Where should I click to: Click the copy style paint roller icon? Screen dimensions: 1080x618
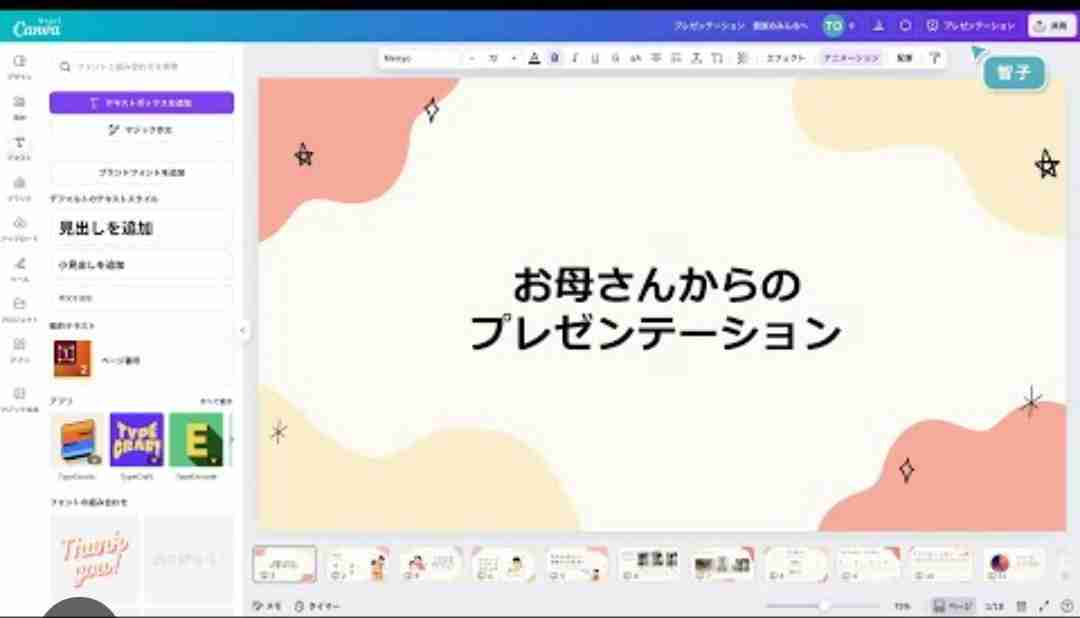(935, 59)
